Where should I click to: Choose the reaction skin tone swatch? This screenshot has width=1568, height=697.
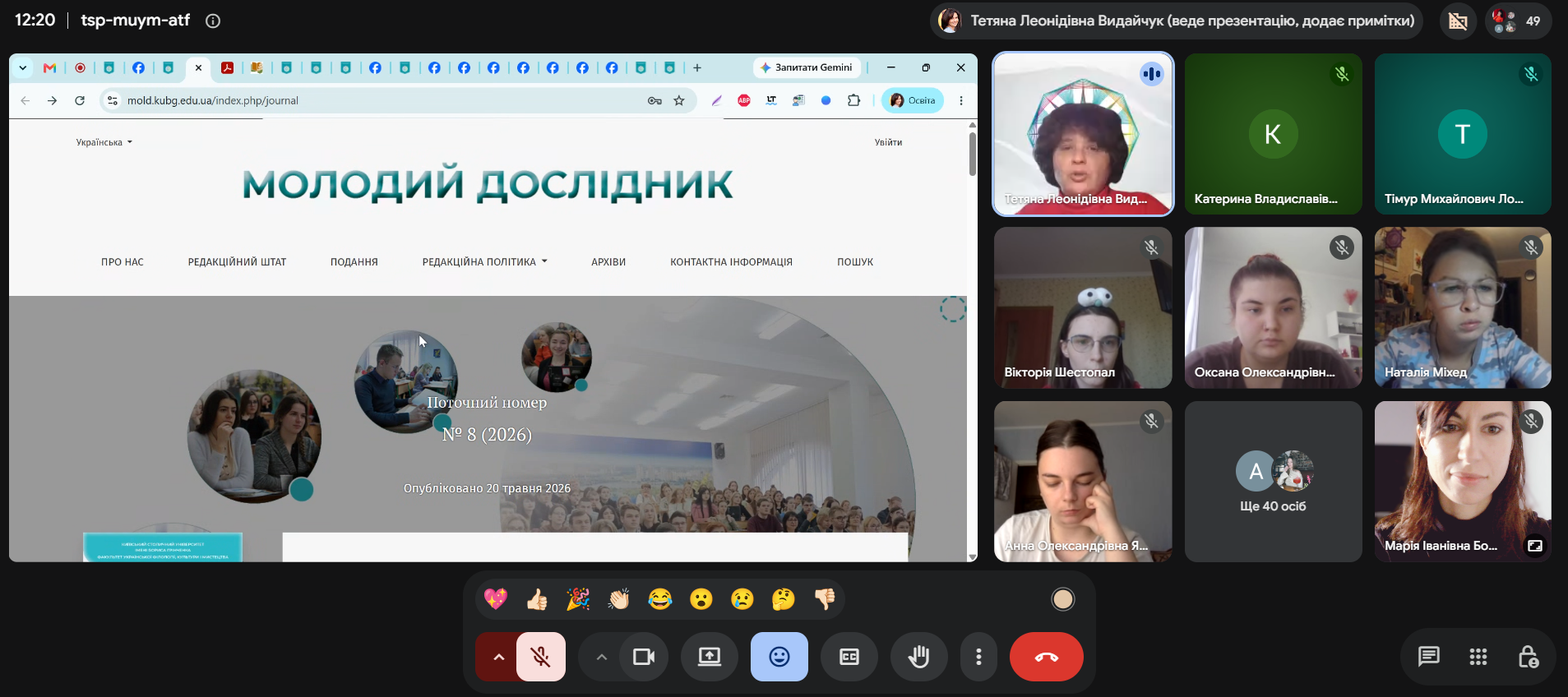click(1063, 599)
